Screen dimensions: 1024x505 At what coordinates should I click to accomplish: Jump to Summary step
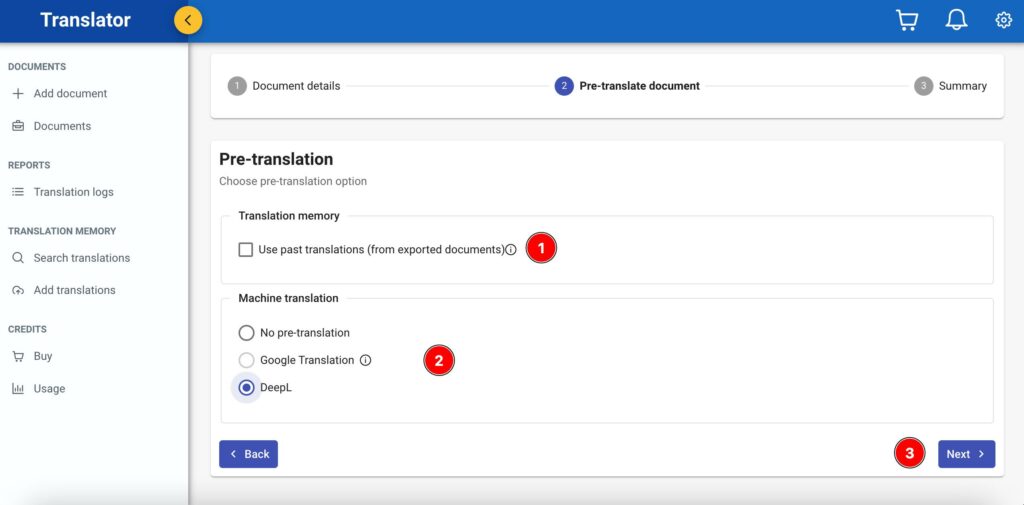point(951,86)
